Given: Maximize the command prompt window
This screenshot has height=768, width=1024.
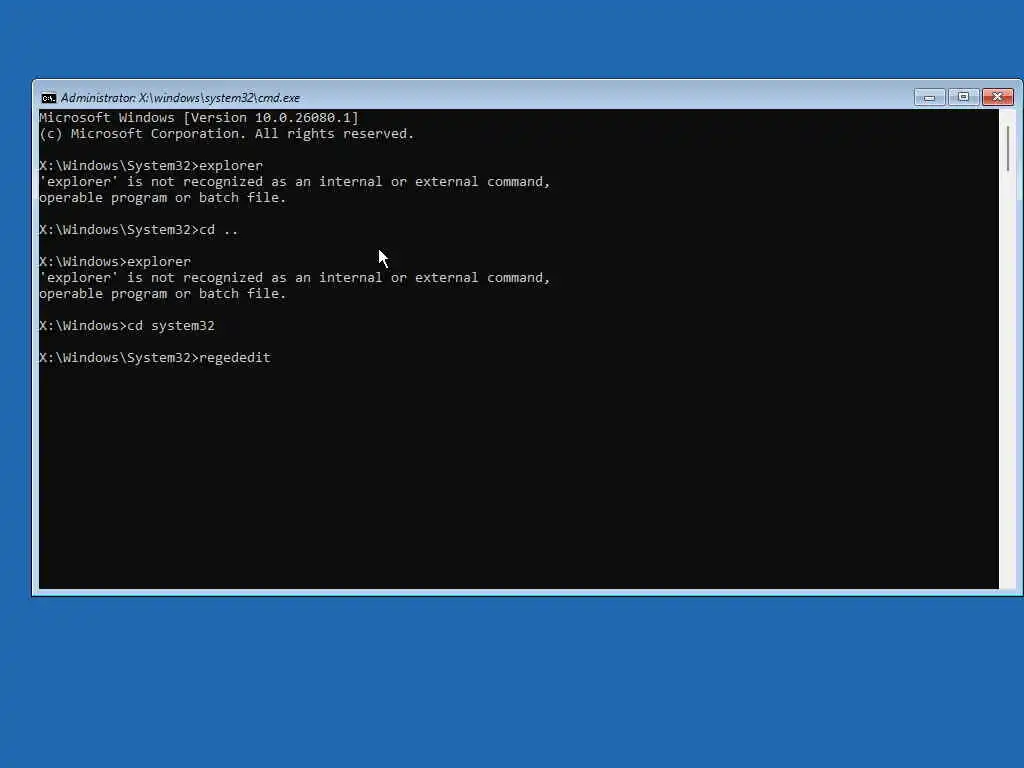Looking at the screenshot, I should (x=963, y=97).
